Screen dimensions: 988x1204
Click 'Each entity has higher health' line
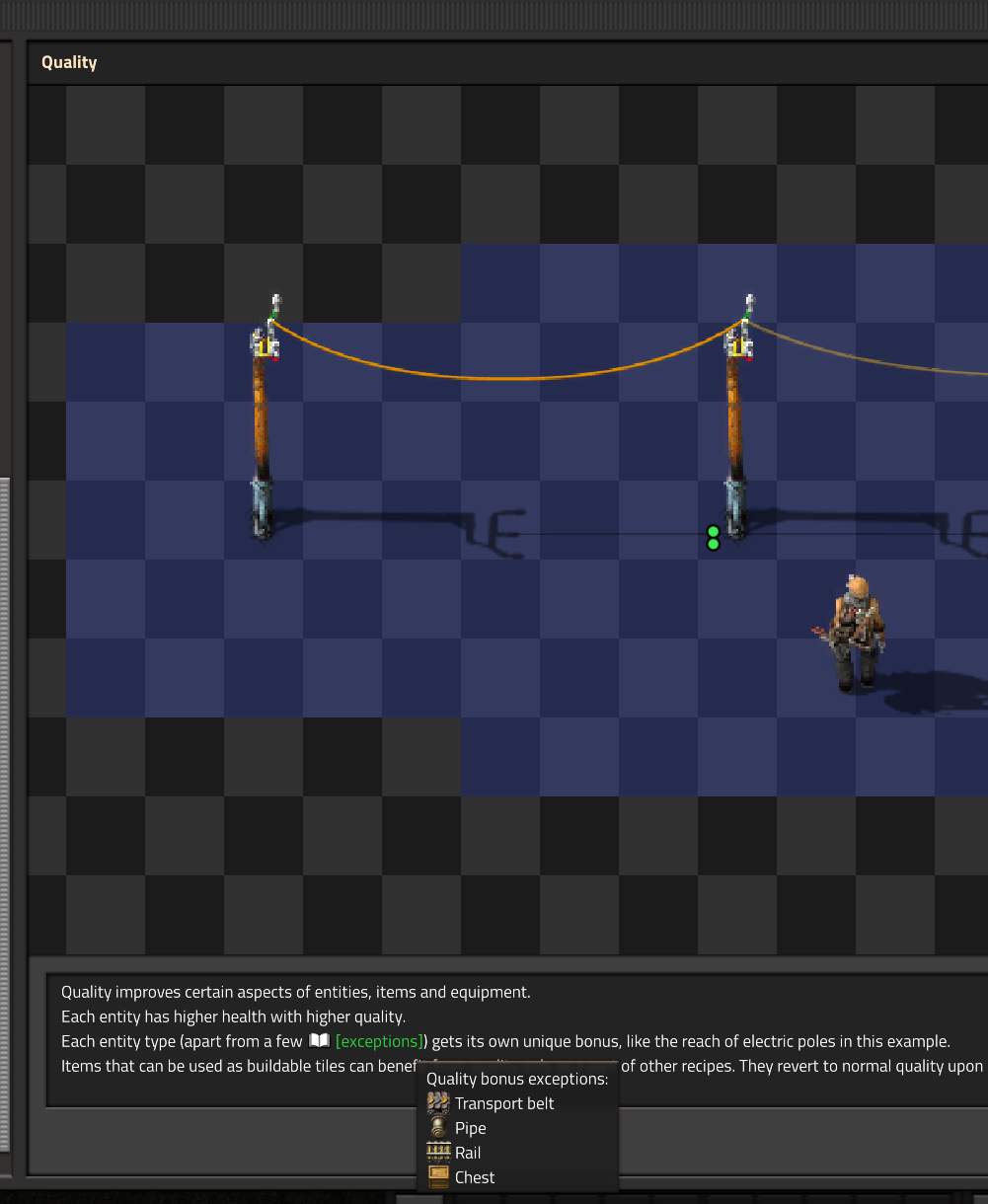234,1016
